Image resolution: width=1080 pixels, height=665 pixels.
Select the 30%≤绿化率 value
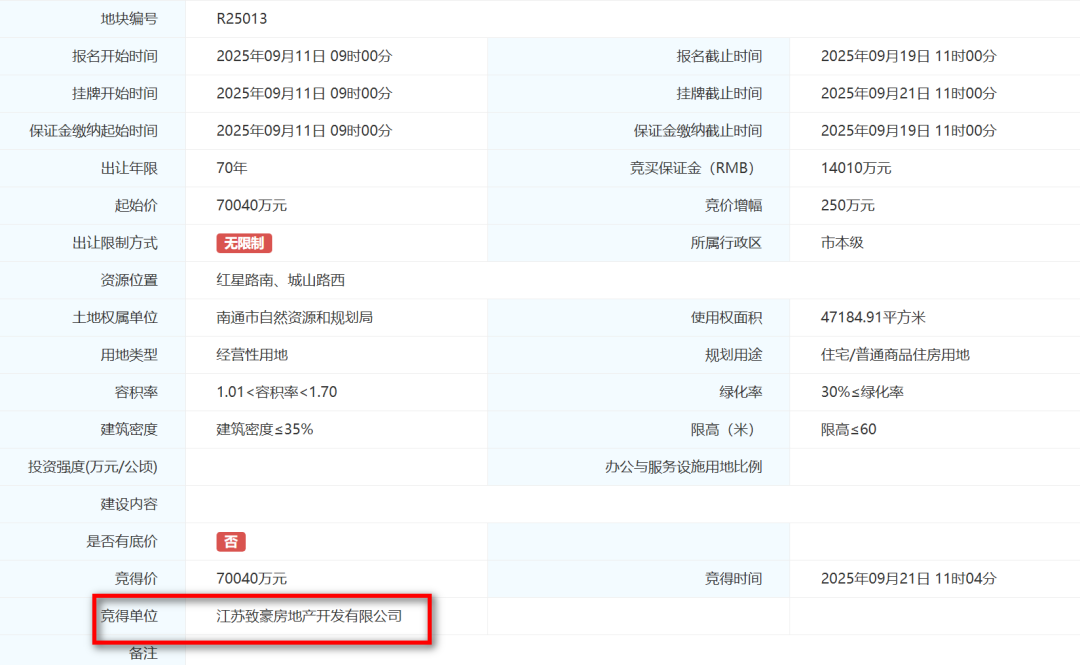(862, 392)
